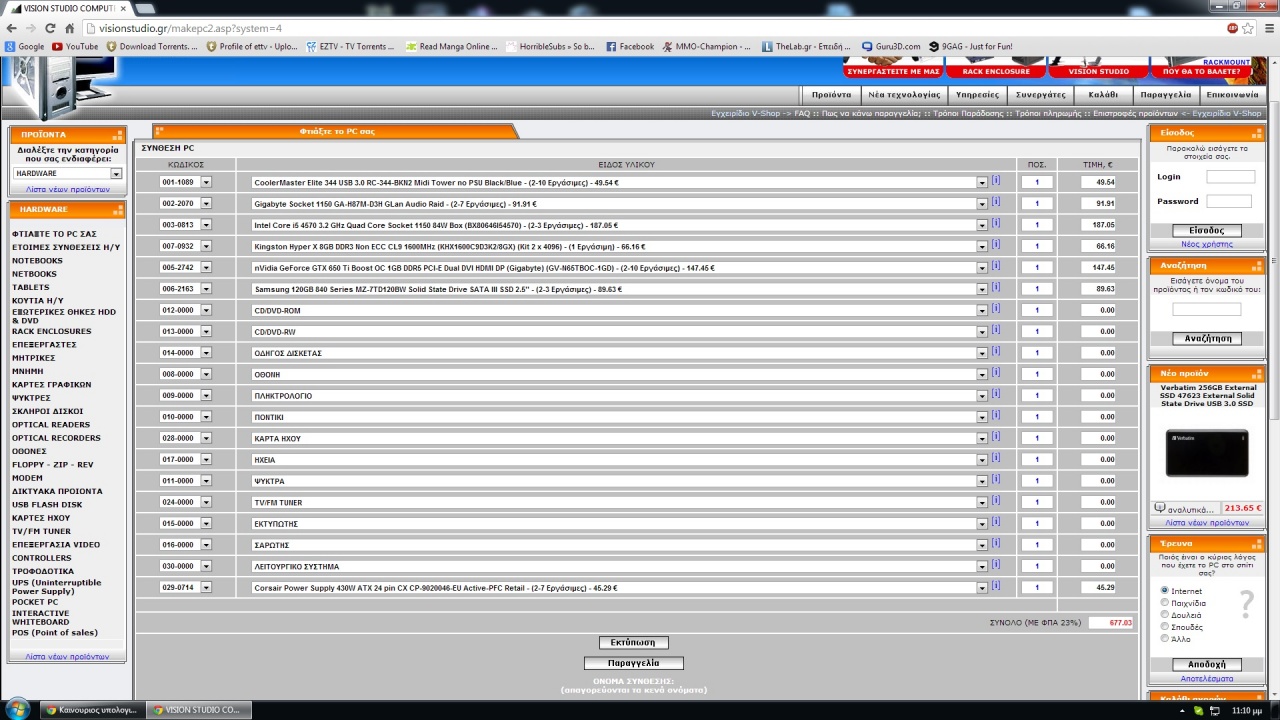1280x720 pixels.
Task: Click the browser reload icon
Action: click(50, 28)
